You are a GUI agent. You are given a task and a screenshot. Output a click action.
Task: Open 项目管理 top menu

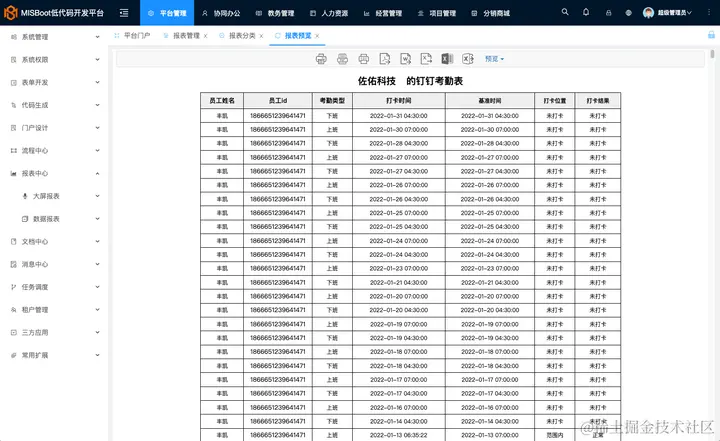[x=437, y=13]
